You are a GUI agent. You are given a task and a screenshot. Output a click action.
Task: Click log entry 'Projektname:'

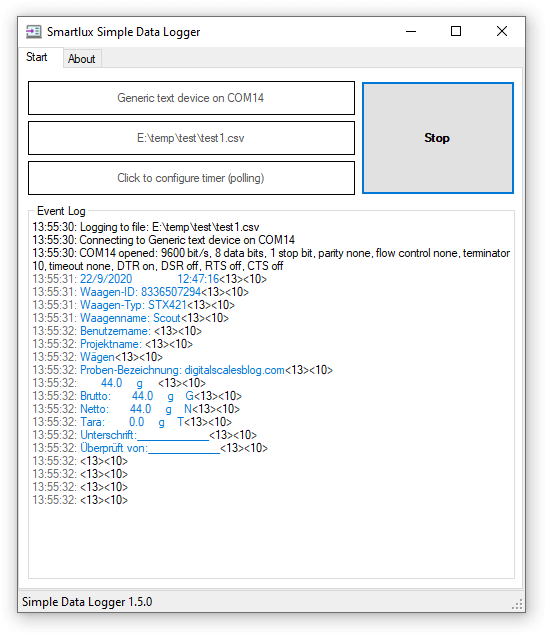point(113,344)
